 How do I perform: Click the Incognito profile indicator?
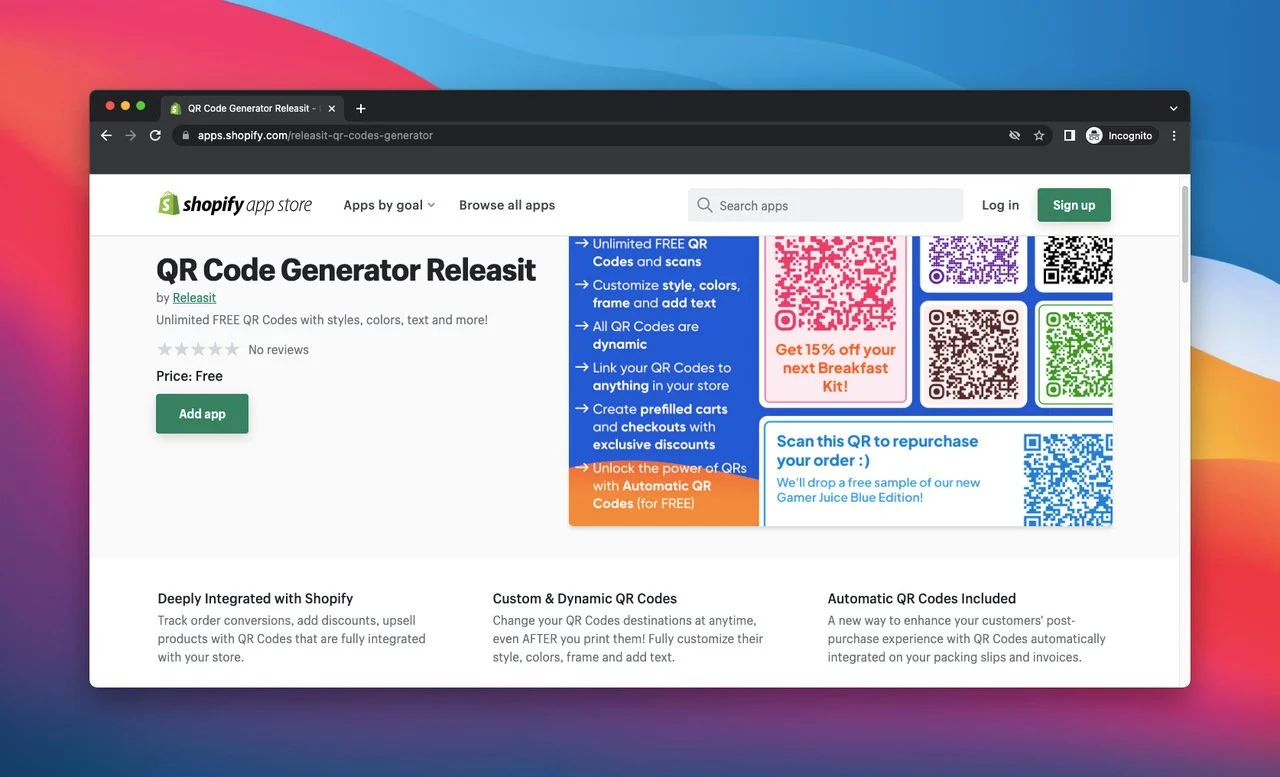(1120, 135)
